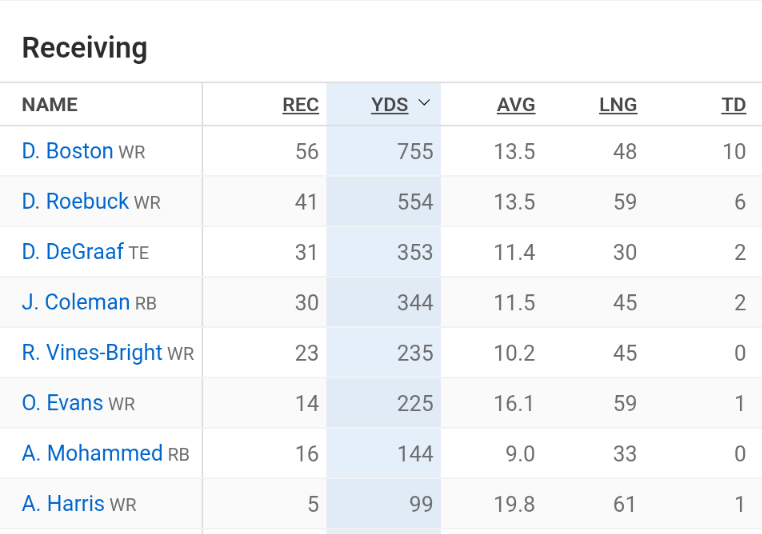Viewport: 762px width, 534px height.
Task: Click D. Roebuck's 554 yards value
Action: [x=414, y=202]
